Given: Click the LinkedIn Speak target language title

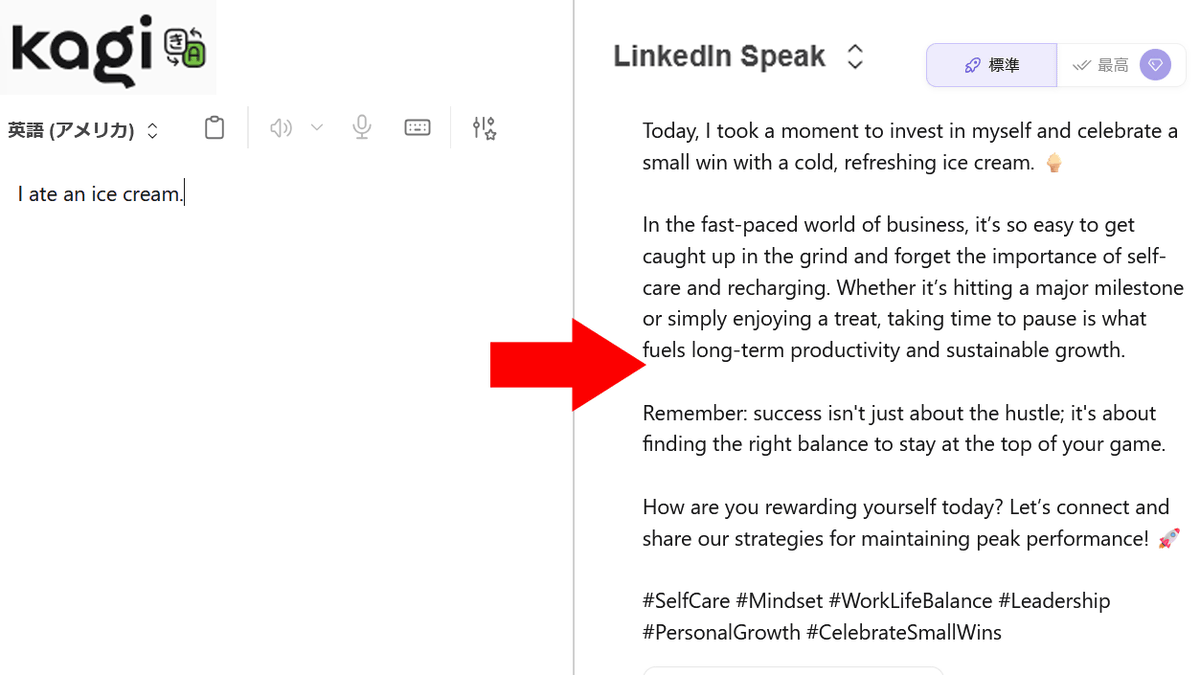Looking at the screenshot, I should [x=719, y=56].
